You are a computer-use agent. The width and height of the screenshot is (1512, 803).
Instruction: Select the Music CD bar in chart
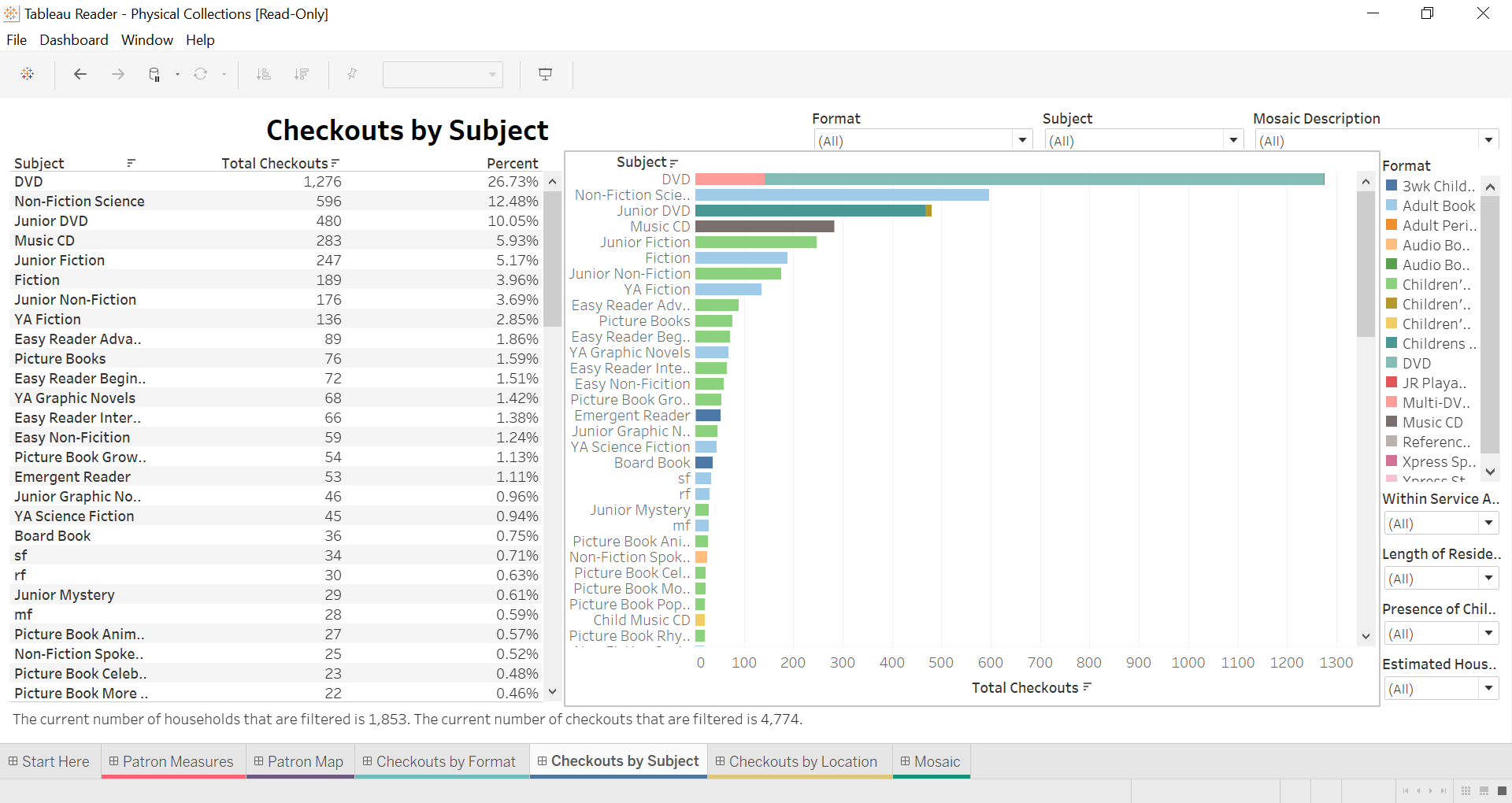(x=765, y=227)
